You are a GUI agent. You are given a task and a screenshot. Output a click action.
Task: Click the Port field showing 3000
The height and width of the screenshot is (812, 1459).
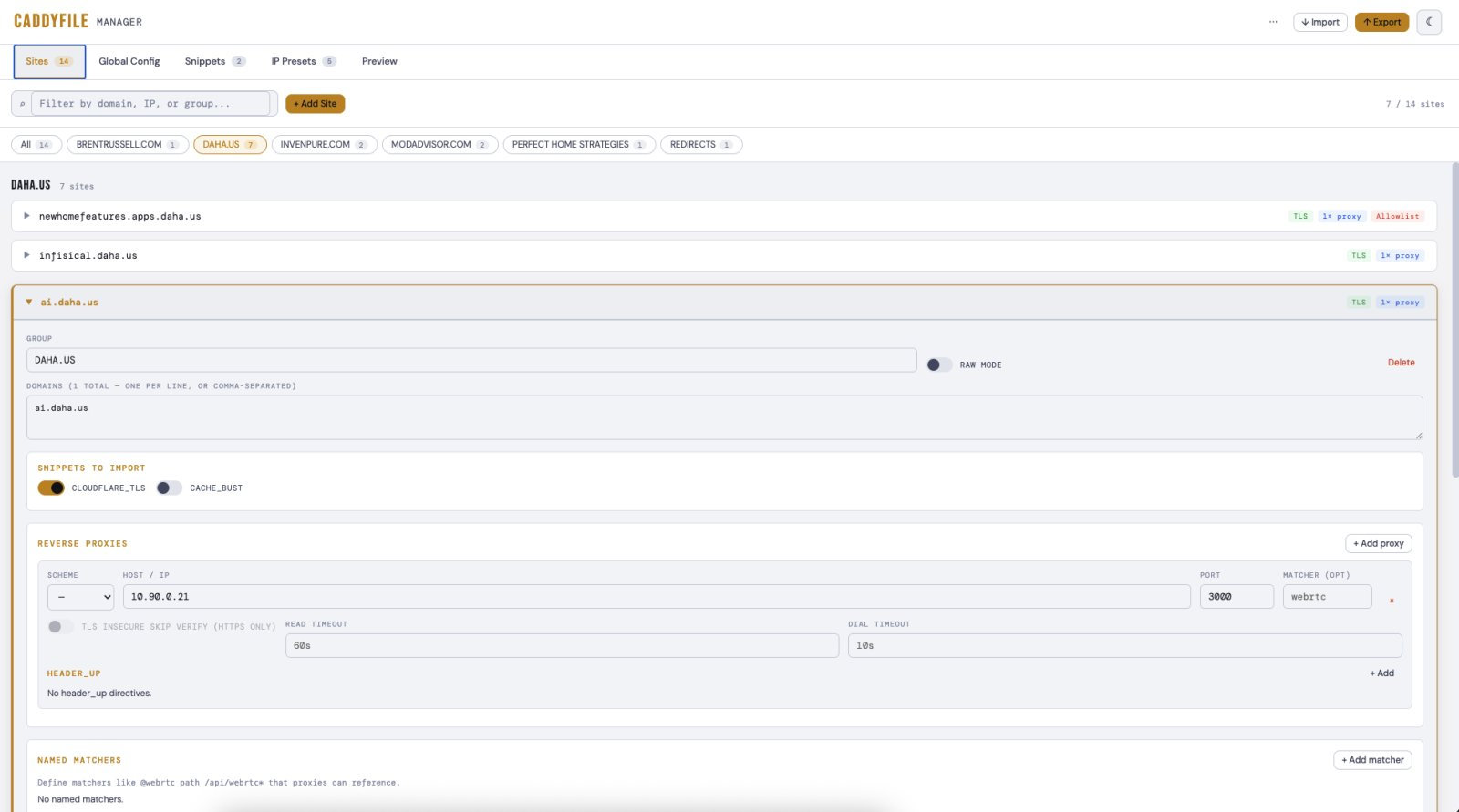pyautogui.click(x=1237, y=597)
